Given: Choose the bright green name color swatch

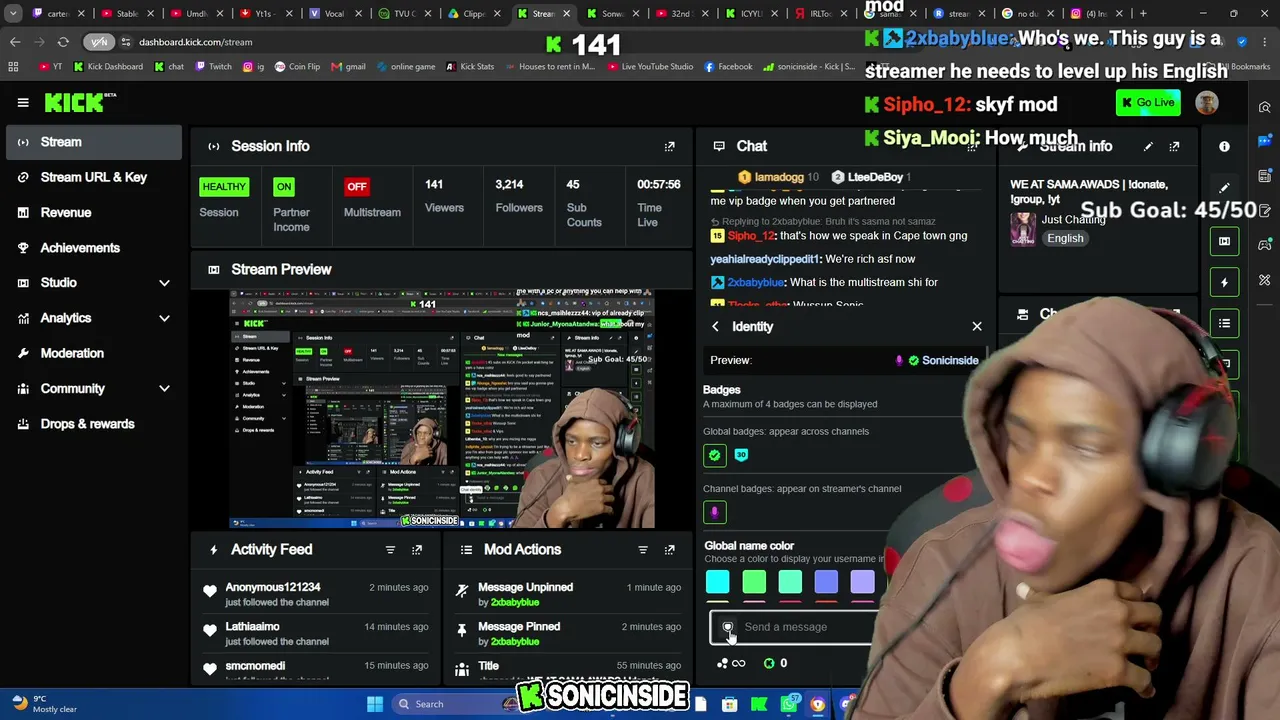Looking at the screenshot, I should coord(754,582).
